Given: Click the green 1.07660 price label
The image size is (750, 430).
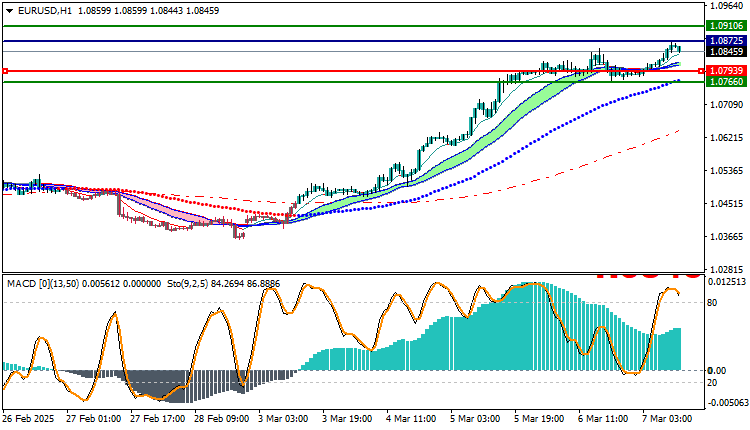Looking at the screenshot, I should click(x=727, y=82).
